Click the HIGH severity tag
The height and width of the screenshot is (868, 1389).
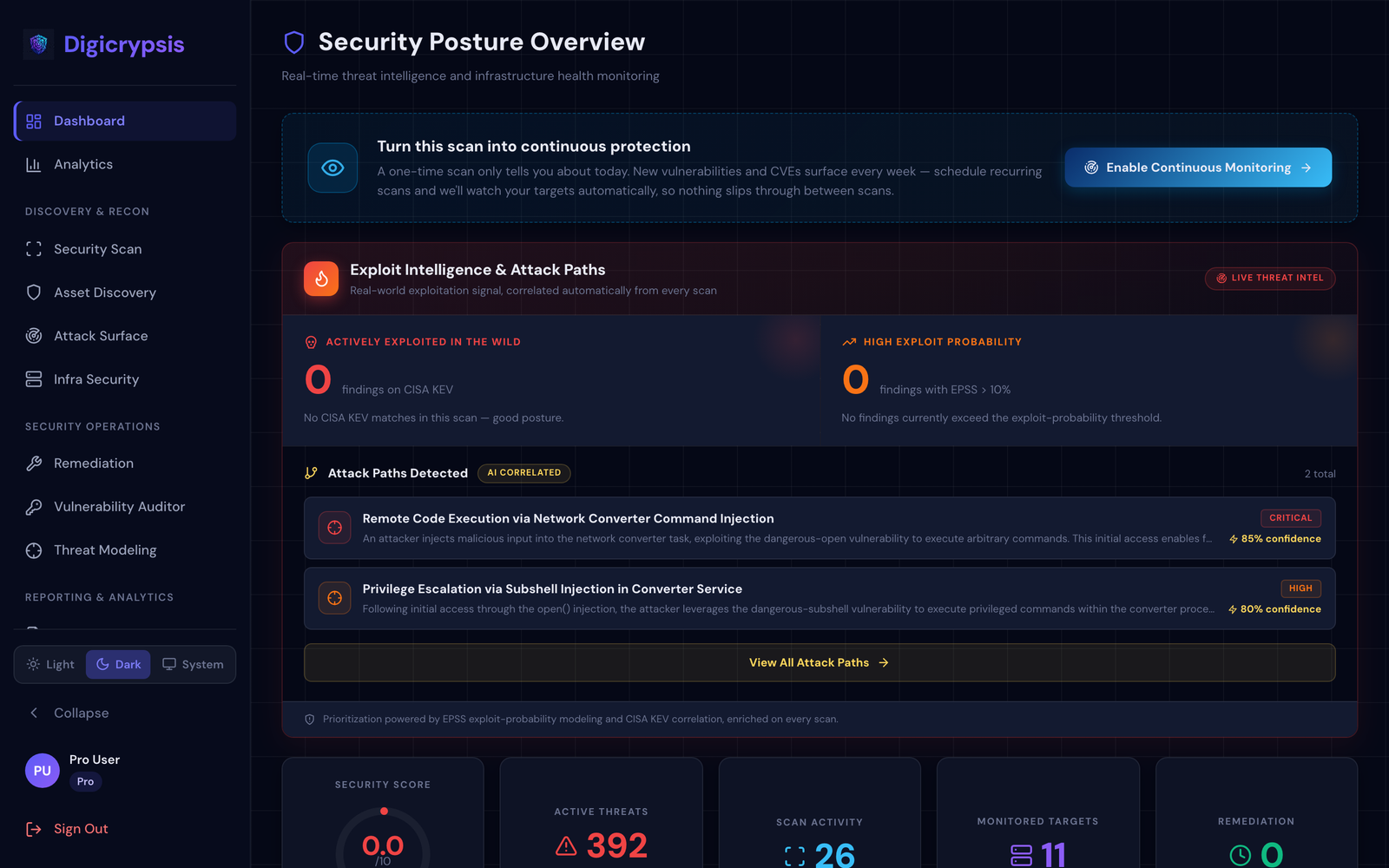[1300, 589]
